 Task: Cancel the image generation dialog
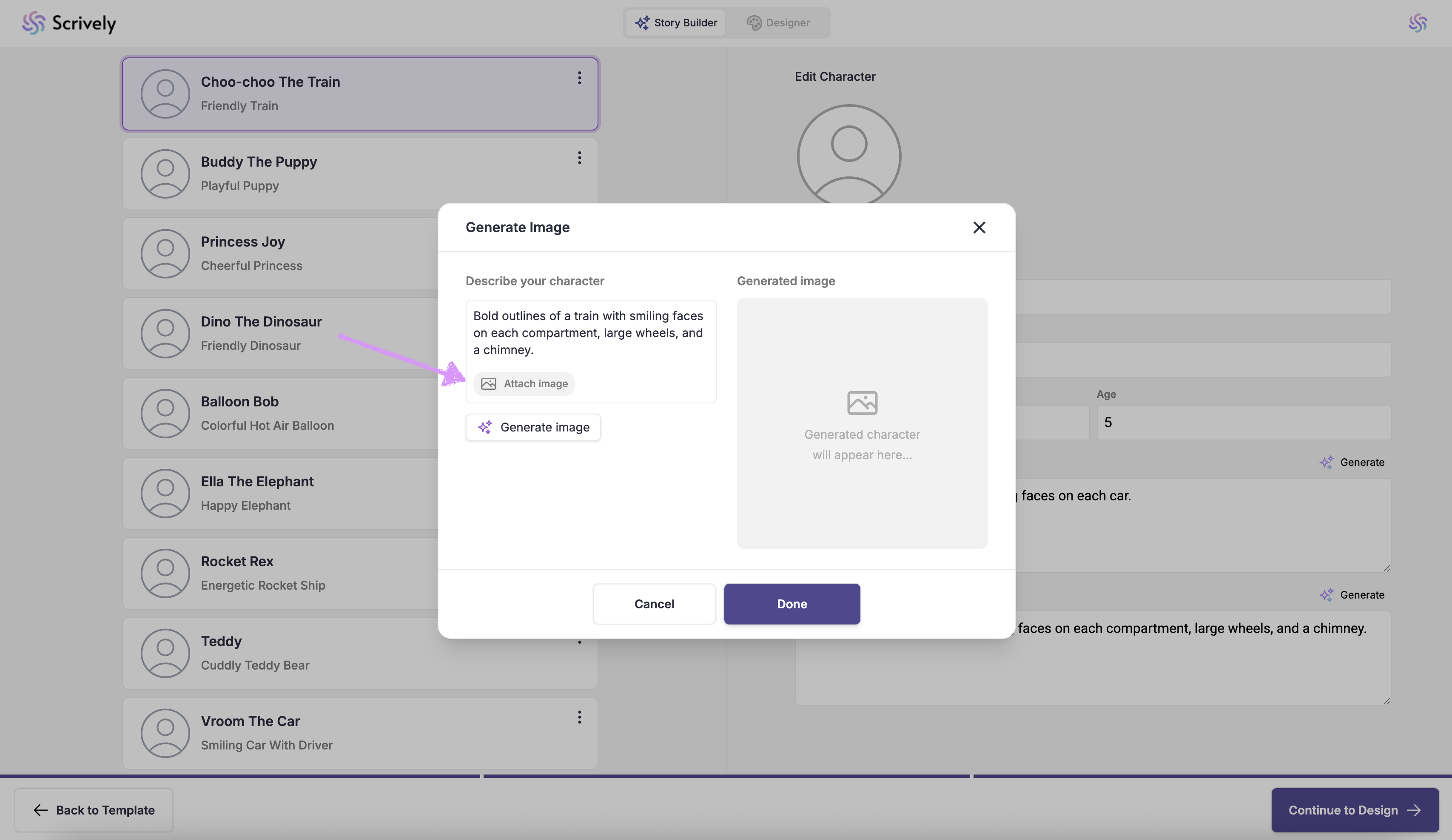[654, 604]
